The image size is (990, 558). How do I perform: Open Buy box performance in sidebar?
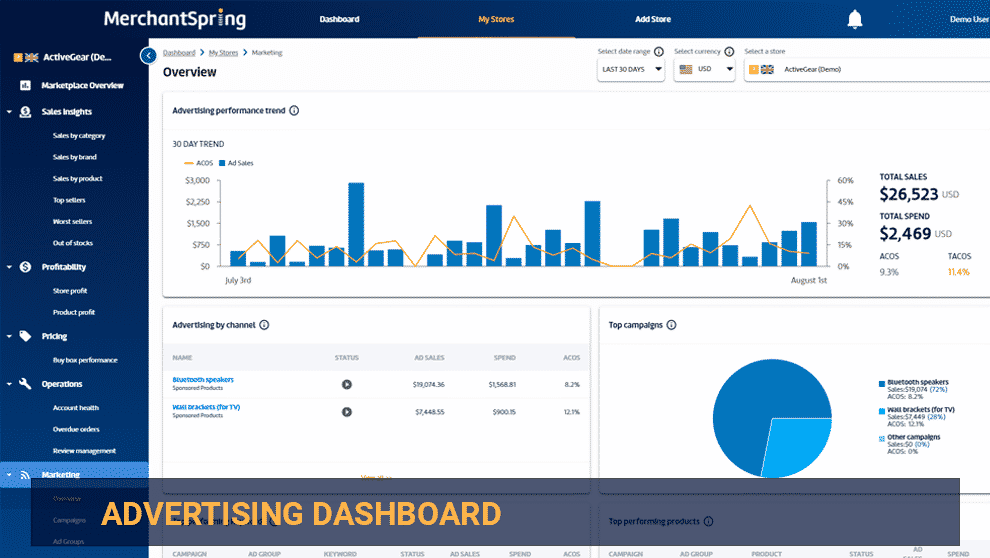(85, 360)
